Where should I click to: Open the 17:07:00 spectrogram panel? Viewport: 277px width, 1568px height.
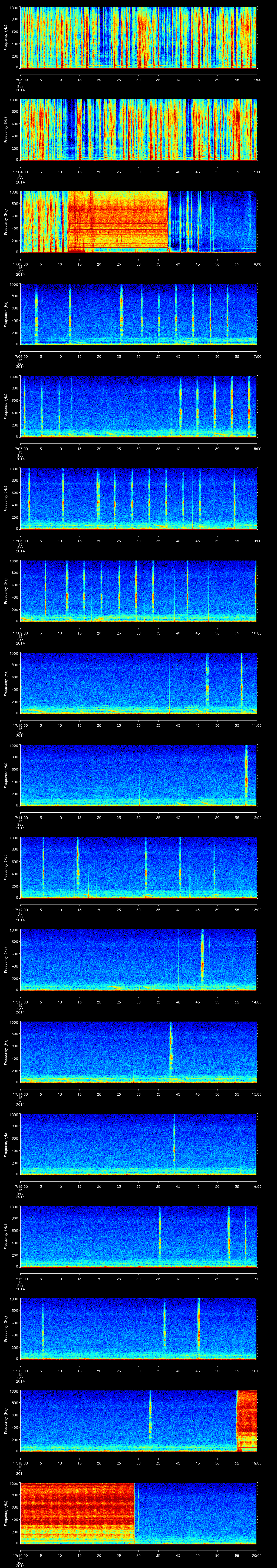pos(138,406)
